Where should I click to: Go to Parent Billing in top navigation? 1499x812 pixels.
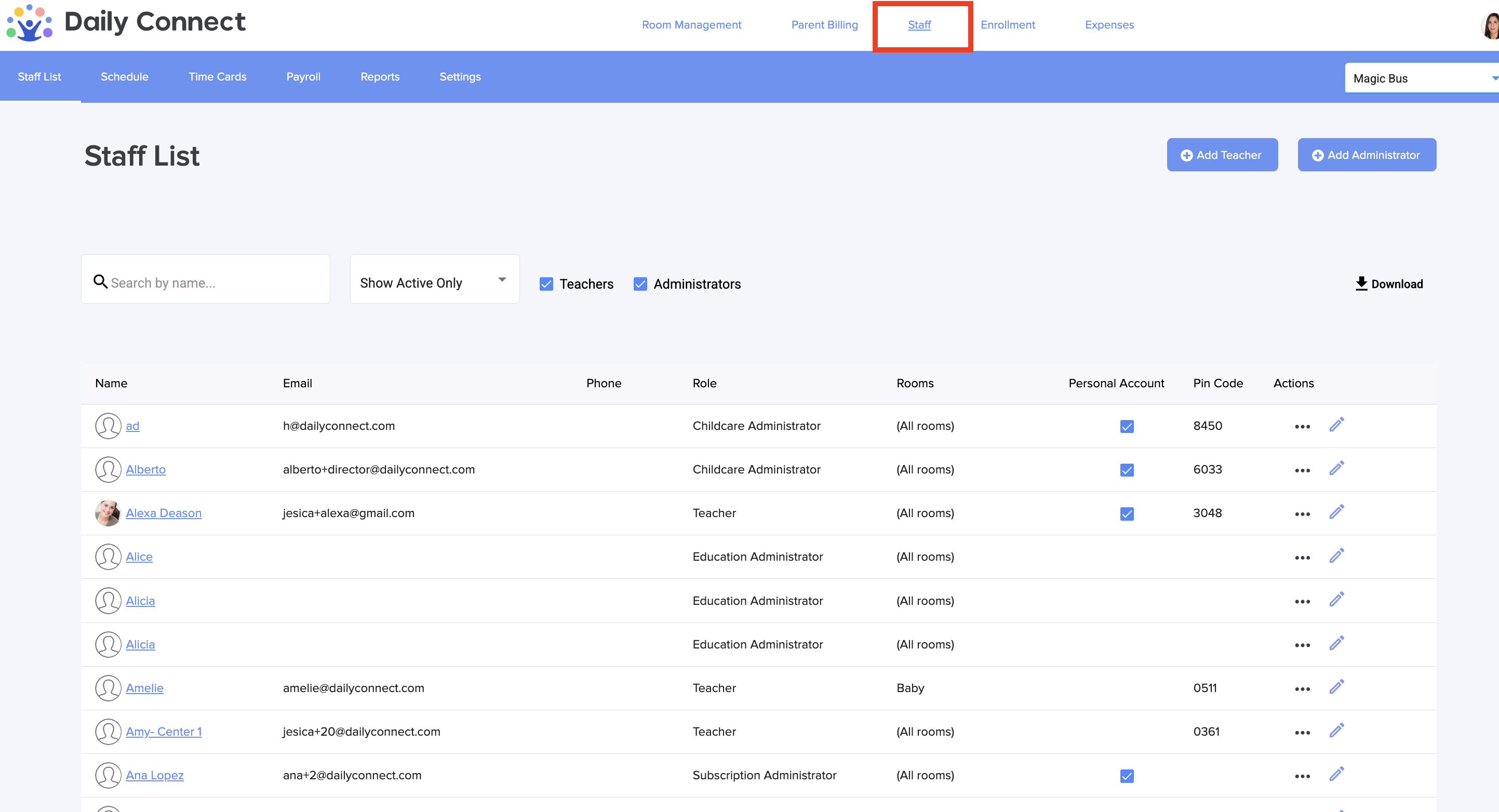pos(824,24)
